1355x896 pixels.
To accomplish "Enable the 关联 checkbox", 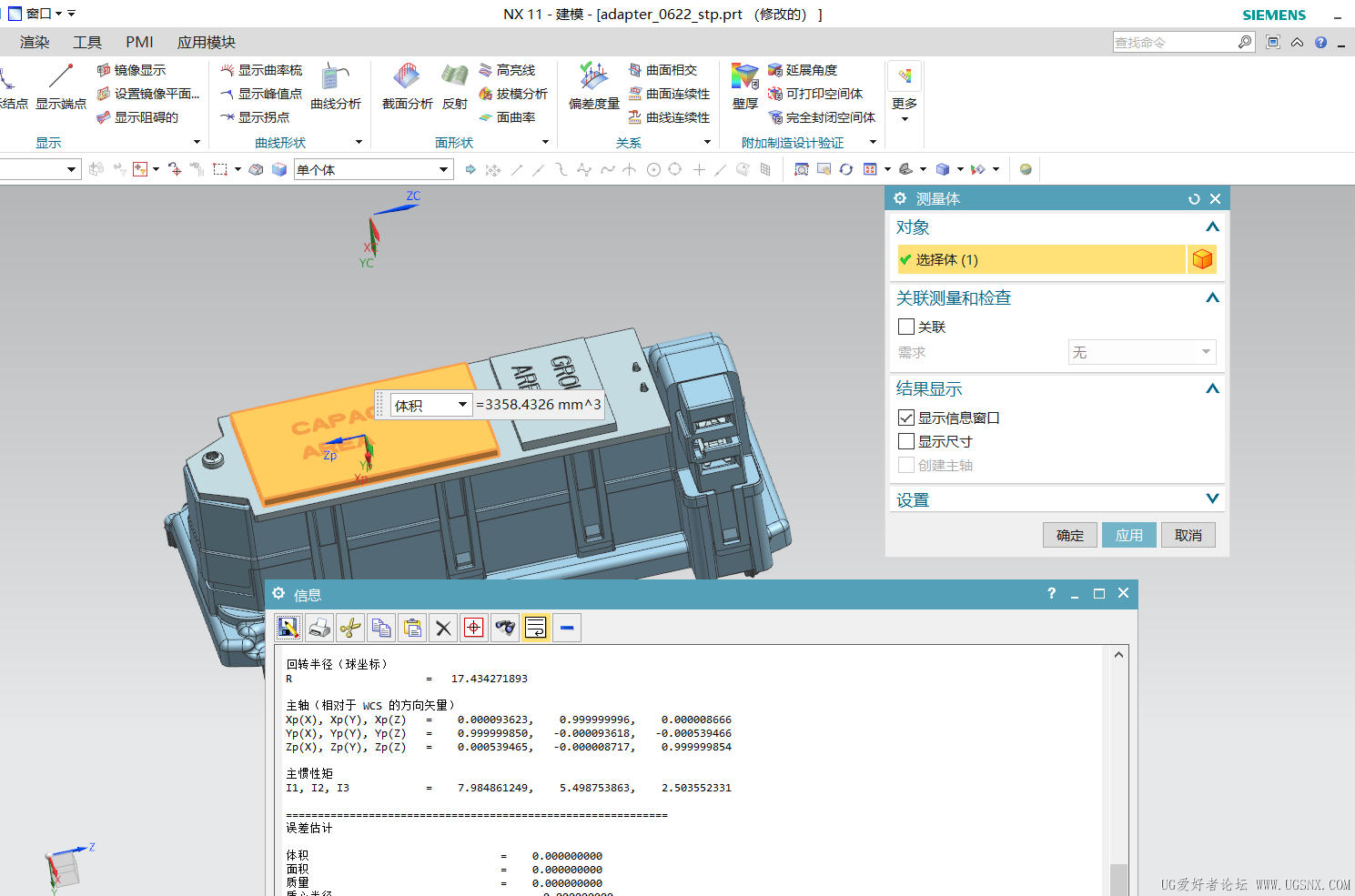I will [906, 327].
